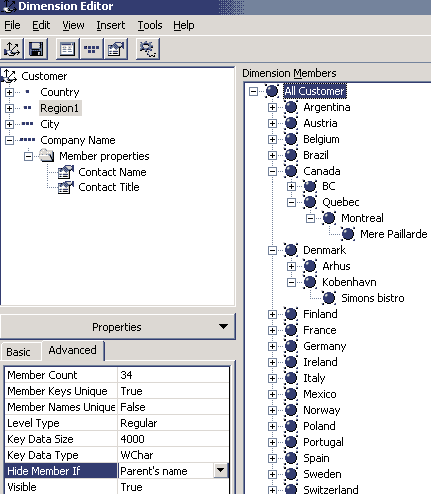The width and height of the screenshot is (431, 494).
Task: Click the Save floppy disk toolbar icon
Action: tap(36, 49)
